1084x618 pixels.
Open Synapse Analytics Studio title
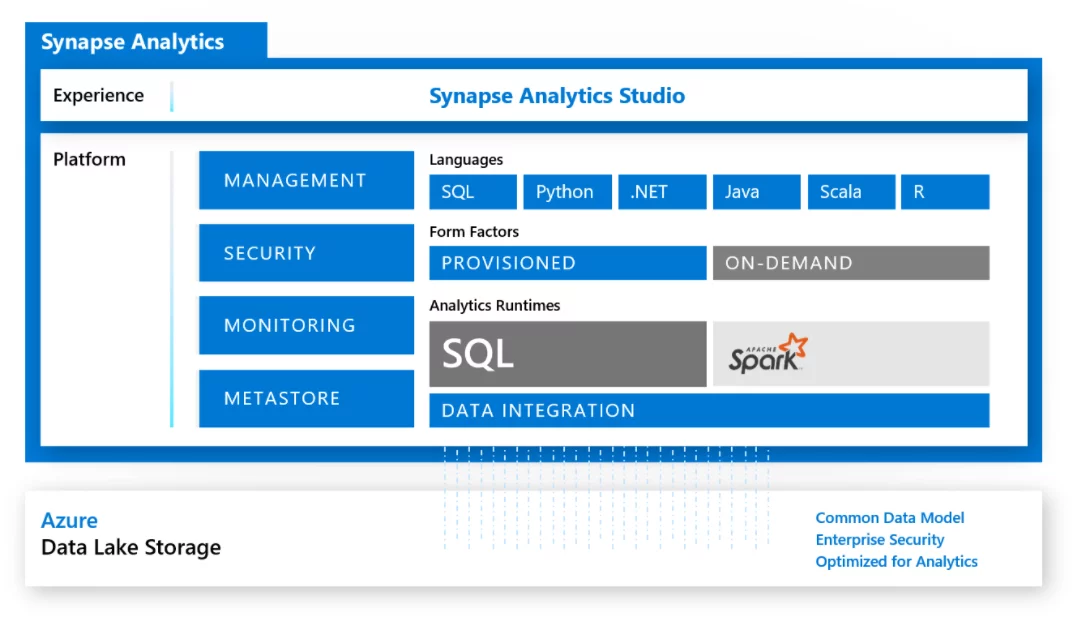557,95
